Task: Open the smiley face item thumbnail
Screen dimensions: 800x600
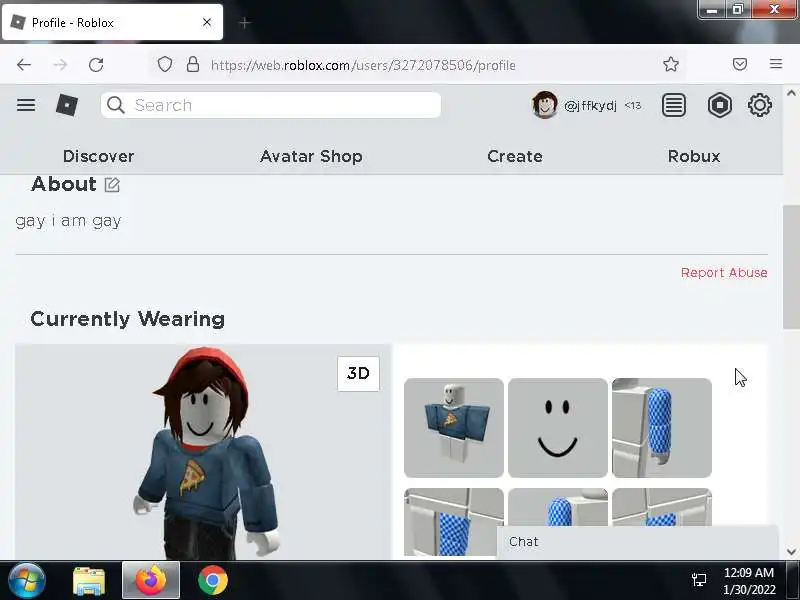Action: pyautogui.click(x=558, y=428)
